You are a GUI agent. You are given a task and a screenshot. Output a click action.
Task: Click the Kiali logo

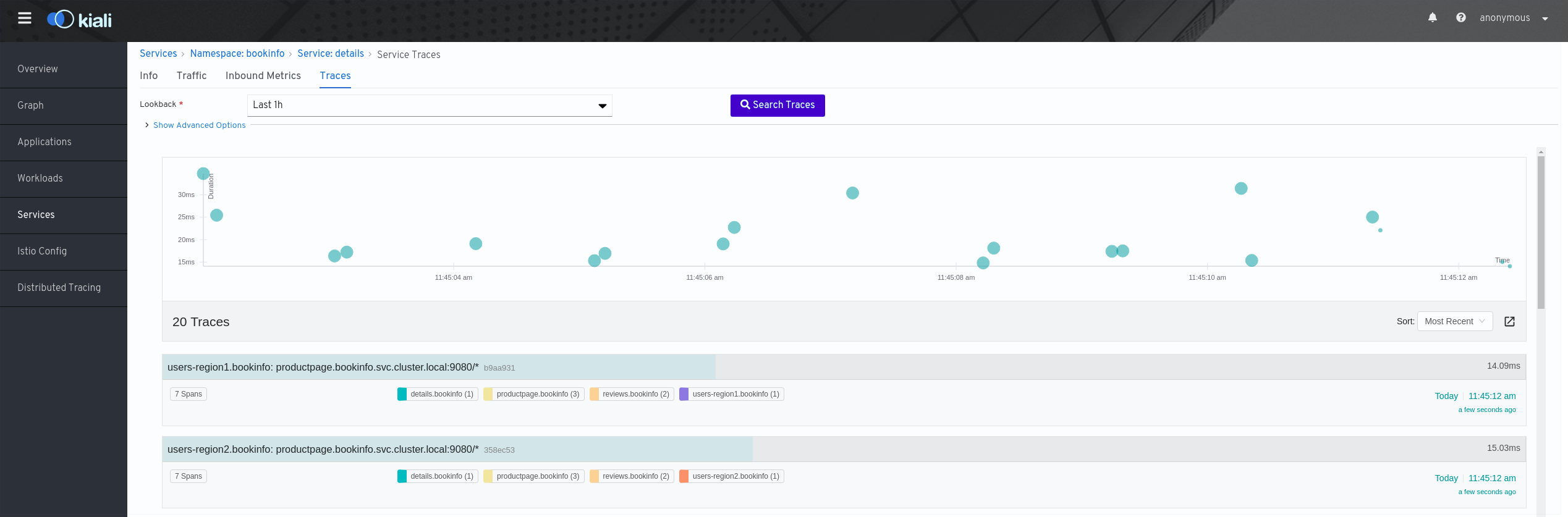(x=80, y=20)
